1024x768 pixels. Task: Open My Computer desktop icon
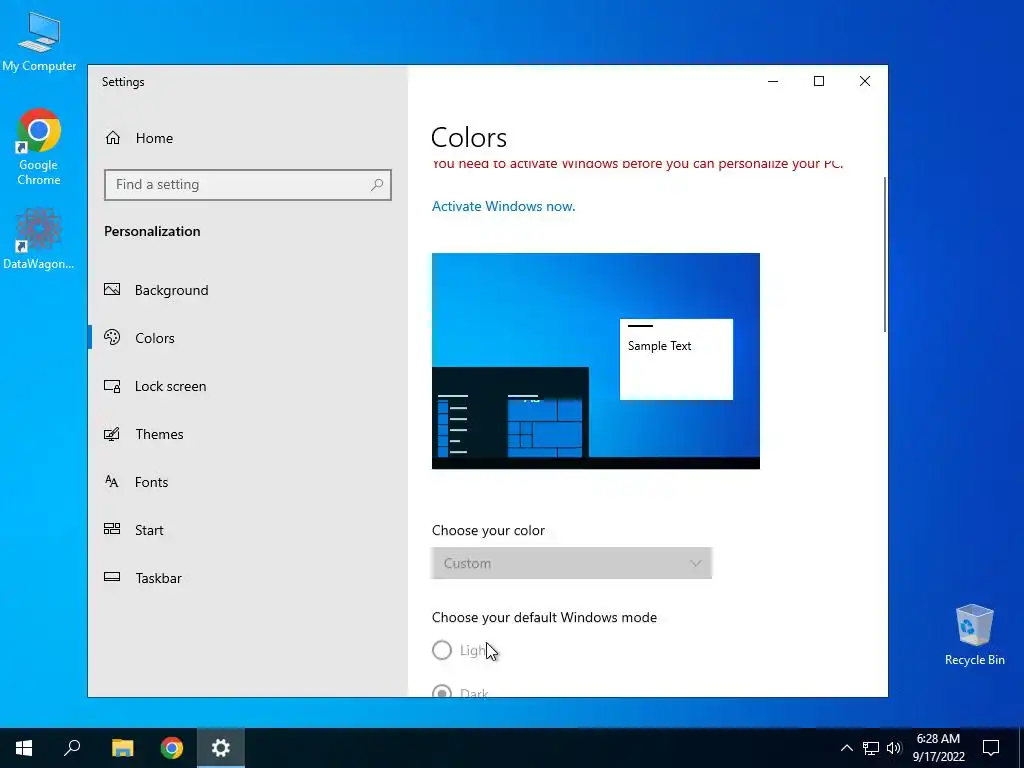(x=39, y=40)
